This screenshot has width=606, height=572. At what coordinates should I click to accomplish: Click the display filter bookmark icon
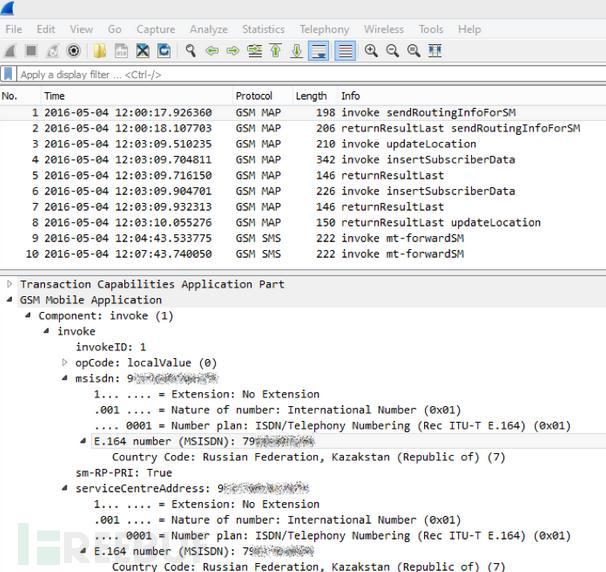pos(9,74)
